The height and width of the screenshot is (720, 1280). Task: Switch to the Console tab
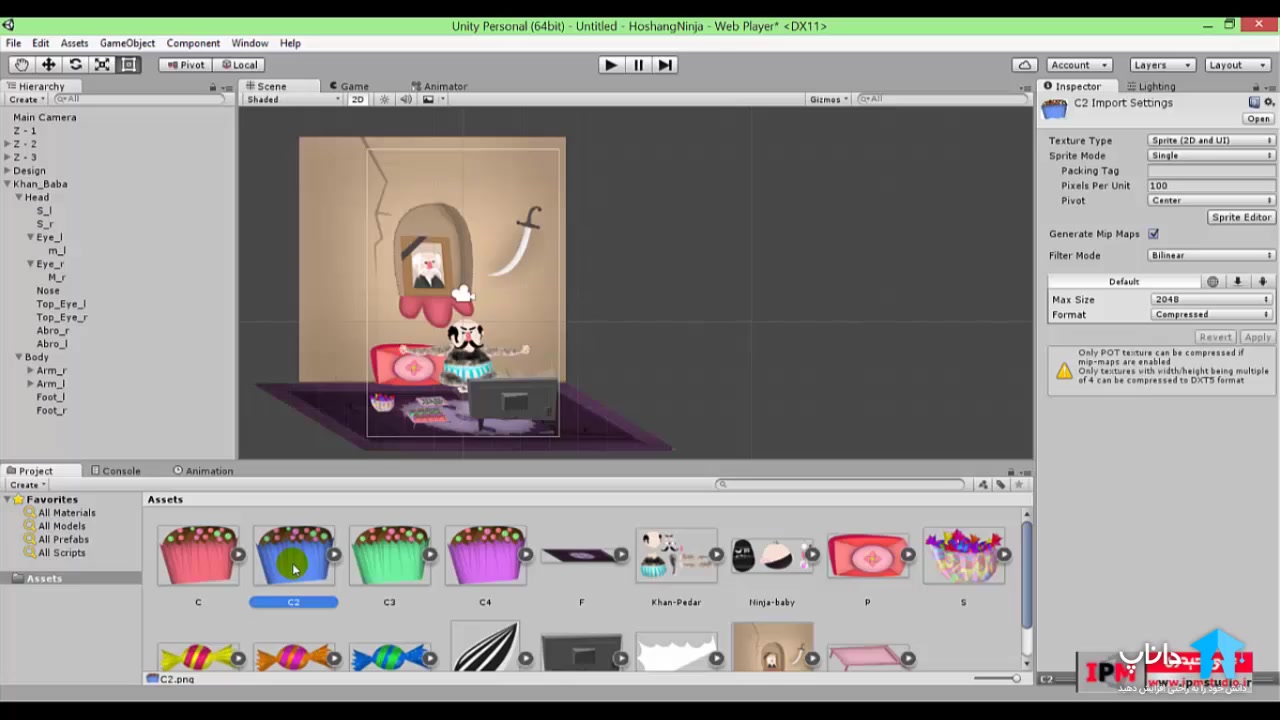[x=116, y=471]
